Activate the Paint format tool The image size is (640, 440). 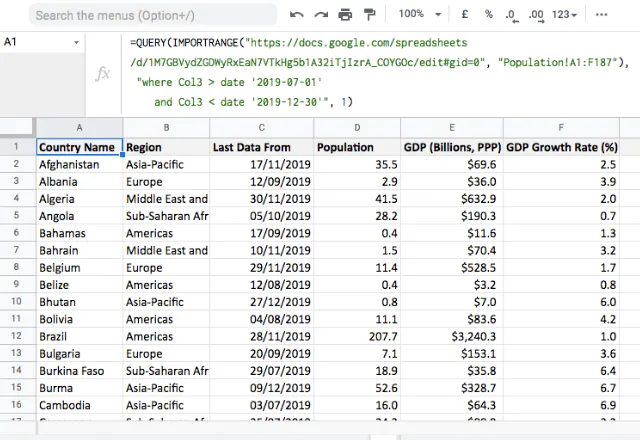(369, 15)
